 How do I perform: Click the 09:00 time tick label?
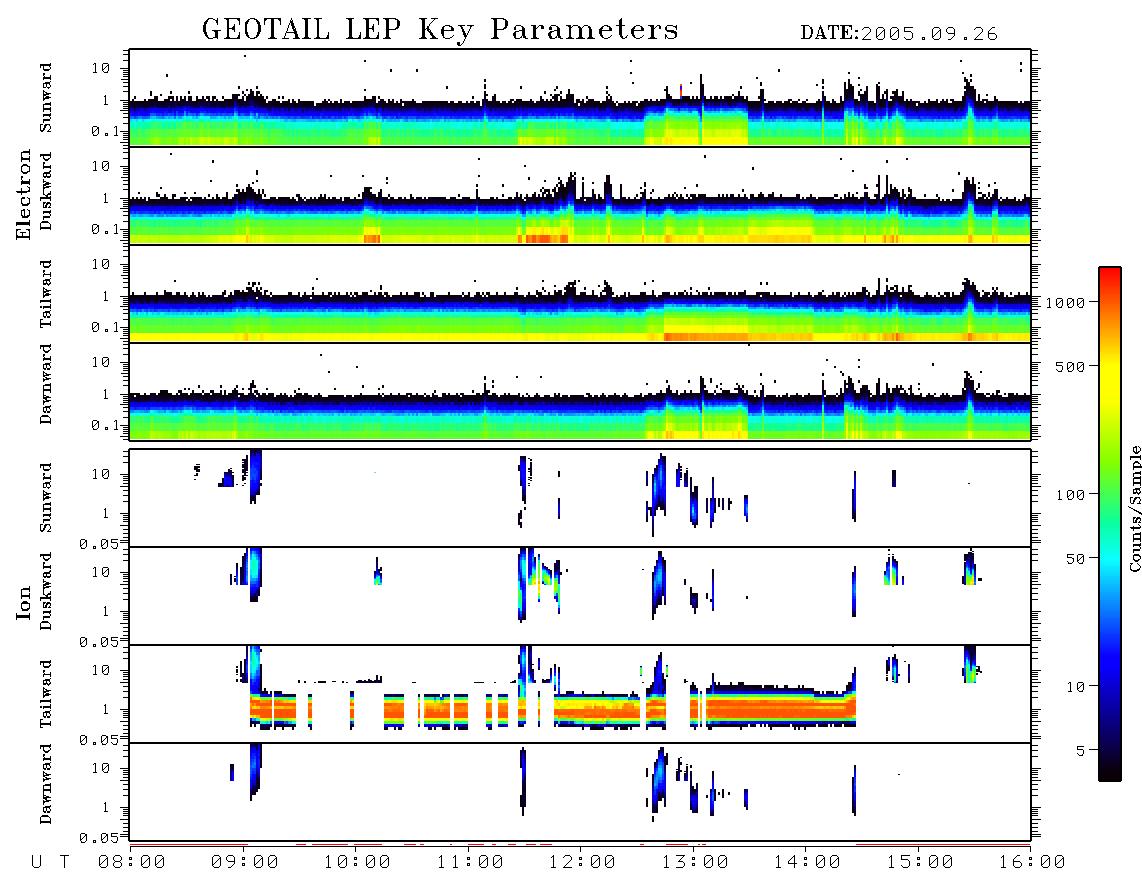[x=245, y=863]
